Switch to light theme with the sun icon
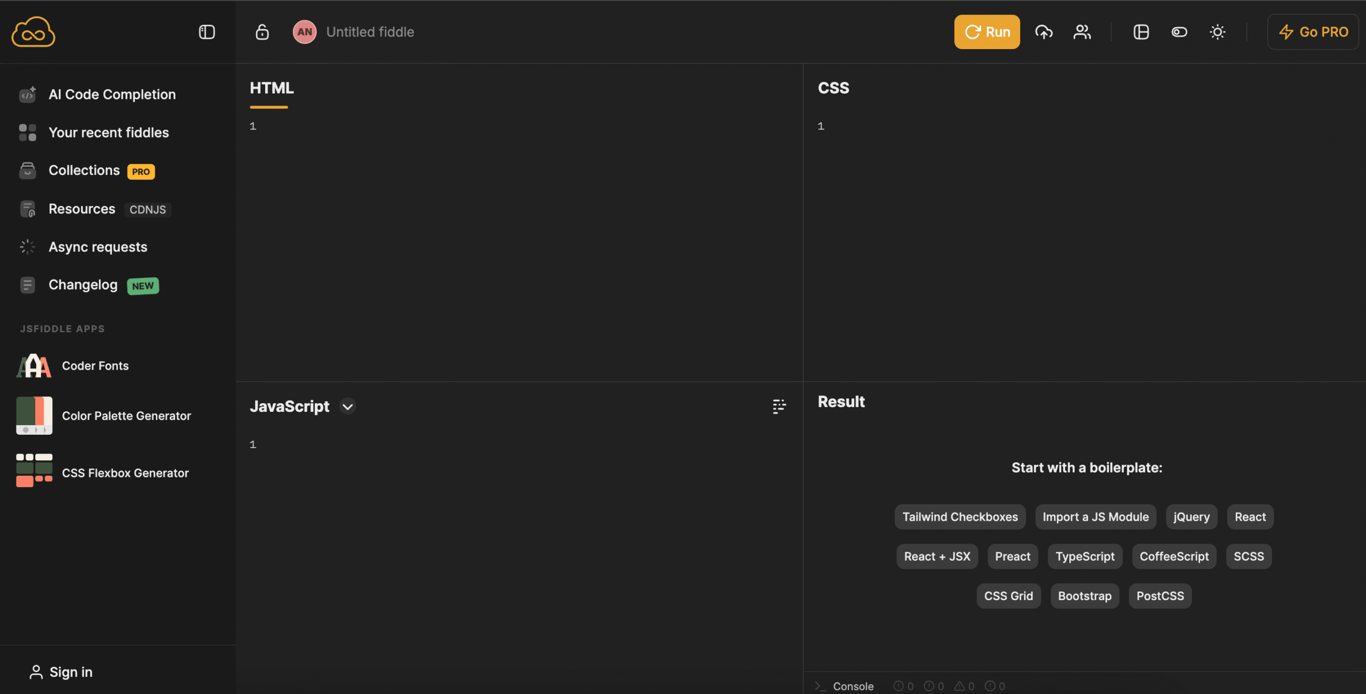This screenshot has height=694, width=1366. click(1218, 31)
